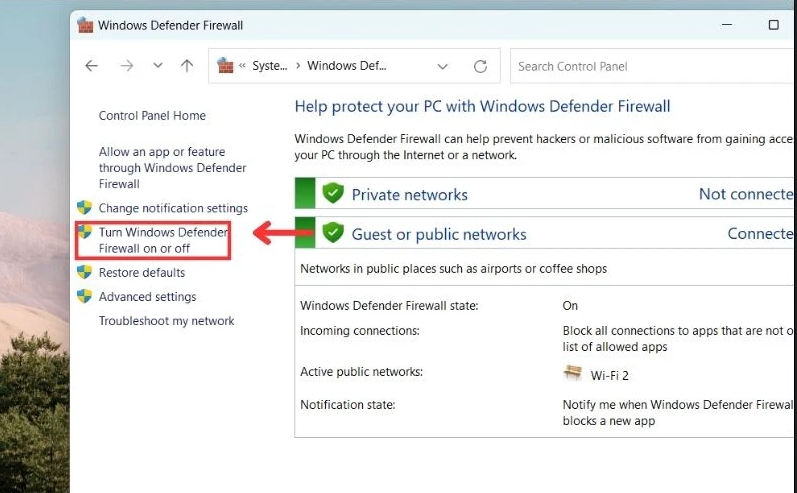Open Control Panel Home
The height and width of the screenshot is (493, 797).
152,116
